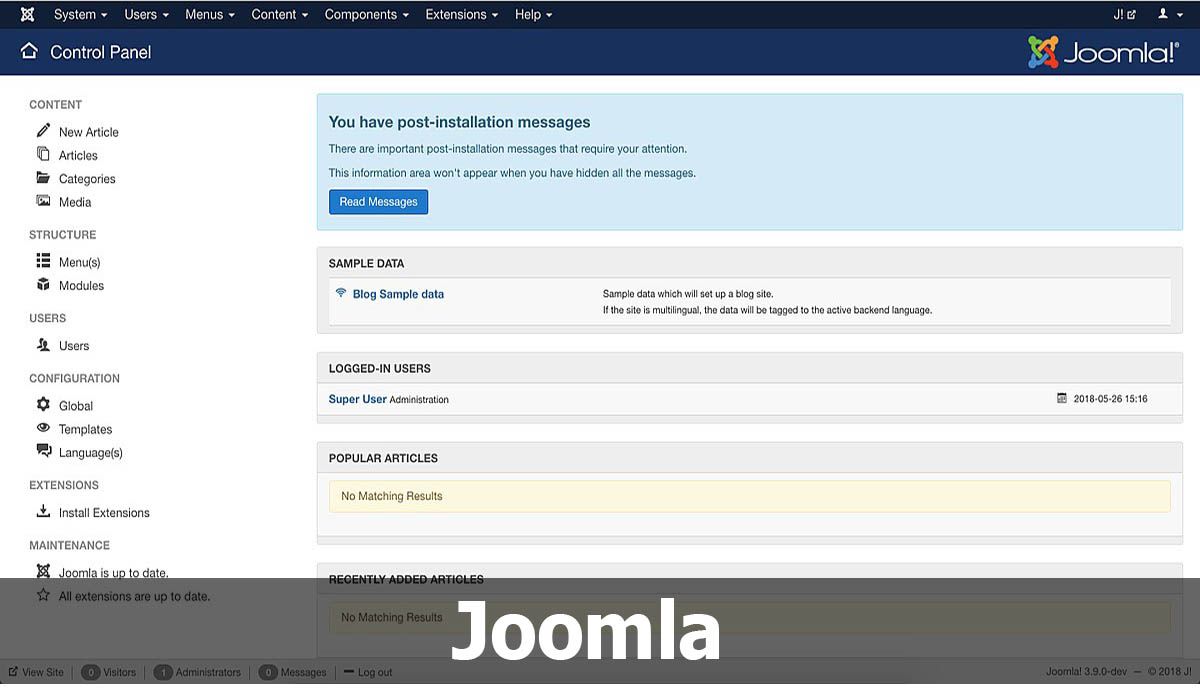Screen dimensions: 1200x700
Task: Click the Log out icon in status bar
Action: pyautogui.click(x=349, y=672)
